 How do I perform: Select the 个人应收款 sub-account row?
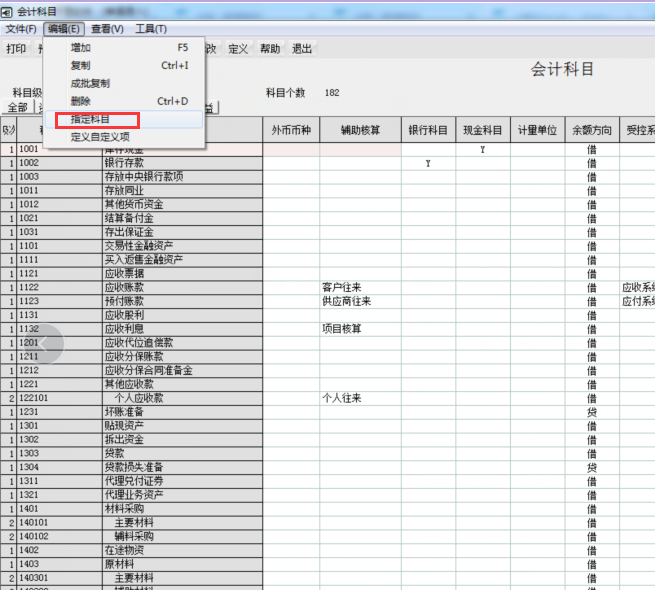click(182, 398)
